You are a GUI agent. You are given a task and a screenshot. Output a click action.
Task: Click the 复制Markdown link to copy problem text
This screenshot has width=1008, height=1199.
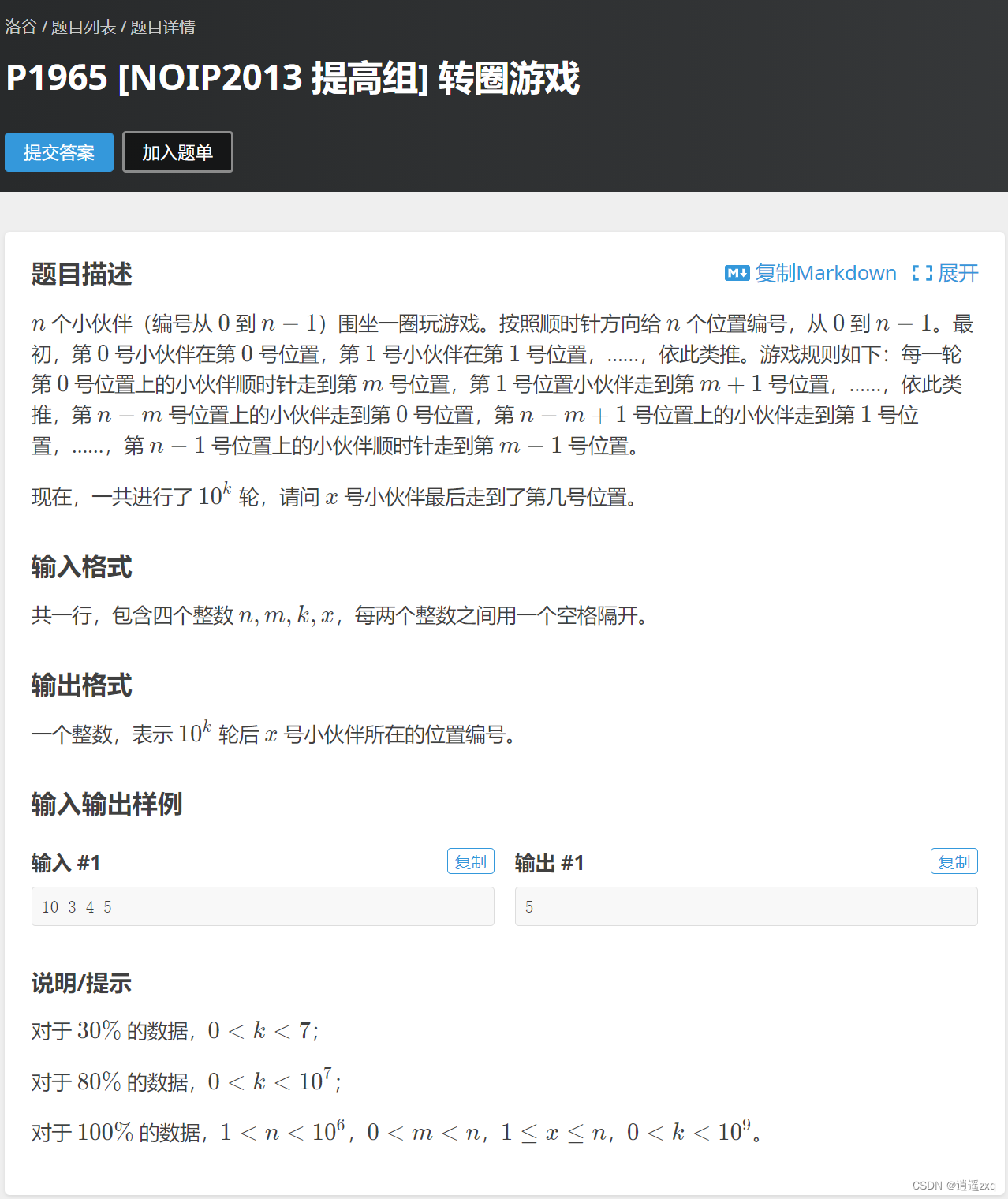(x=825, y=273)
